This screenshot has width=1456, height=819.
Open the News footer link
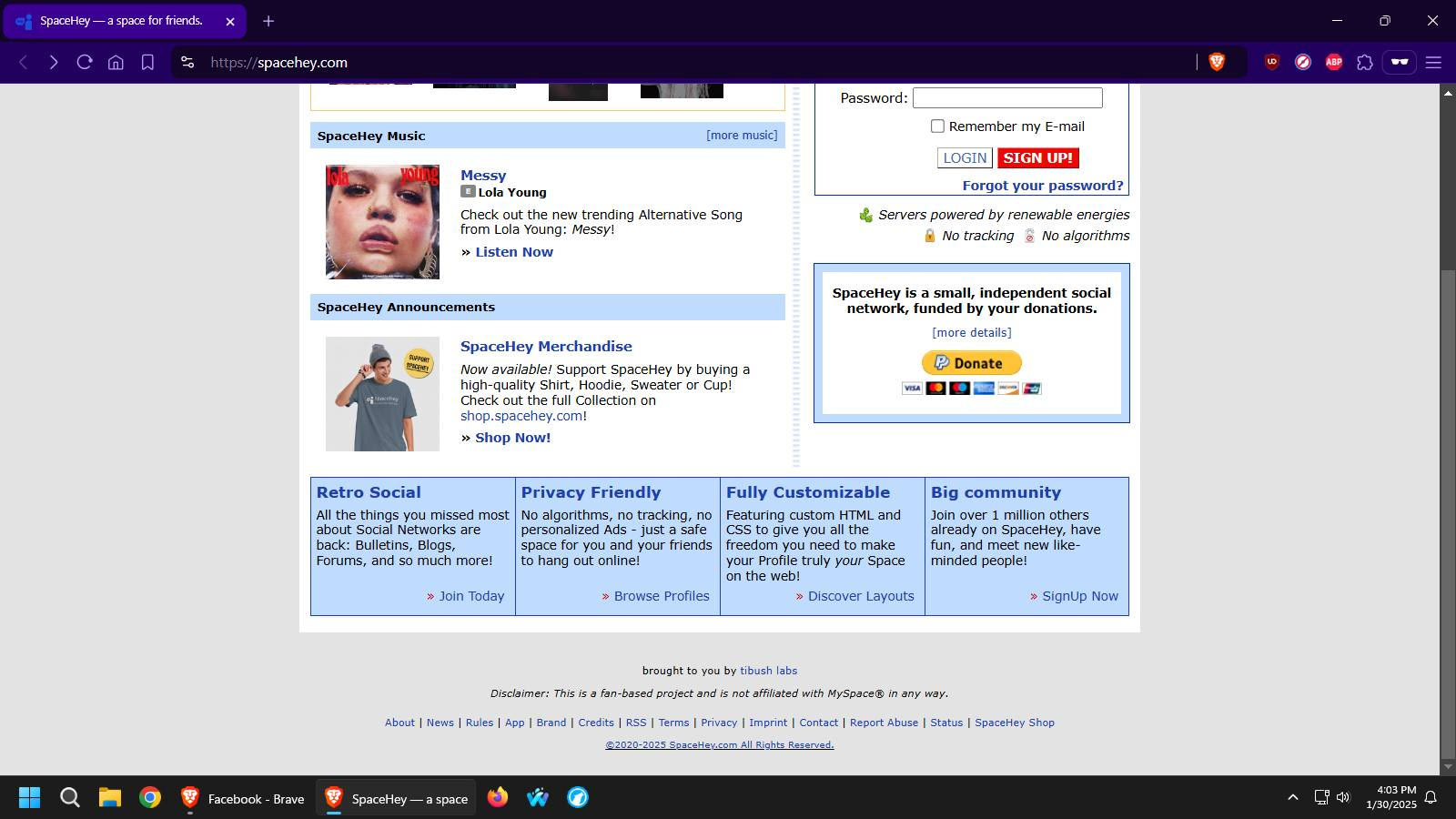tap(440, 723)
